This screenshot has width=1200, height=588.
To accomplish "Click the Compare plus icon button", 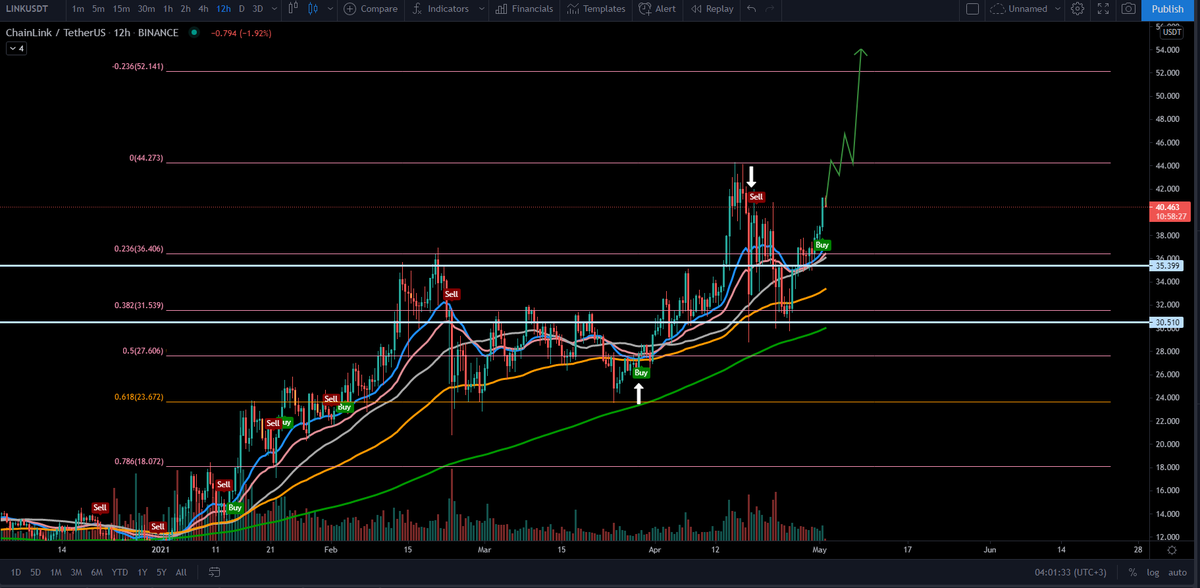I will tap(349, 9).
